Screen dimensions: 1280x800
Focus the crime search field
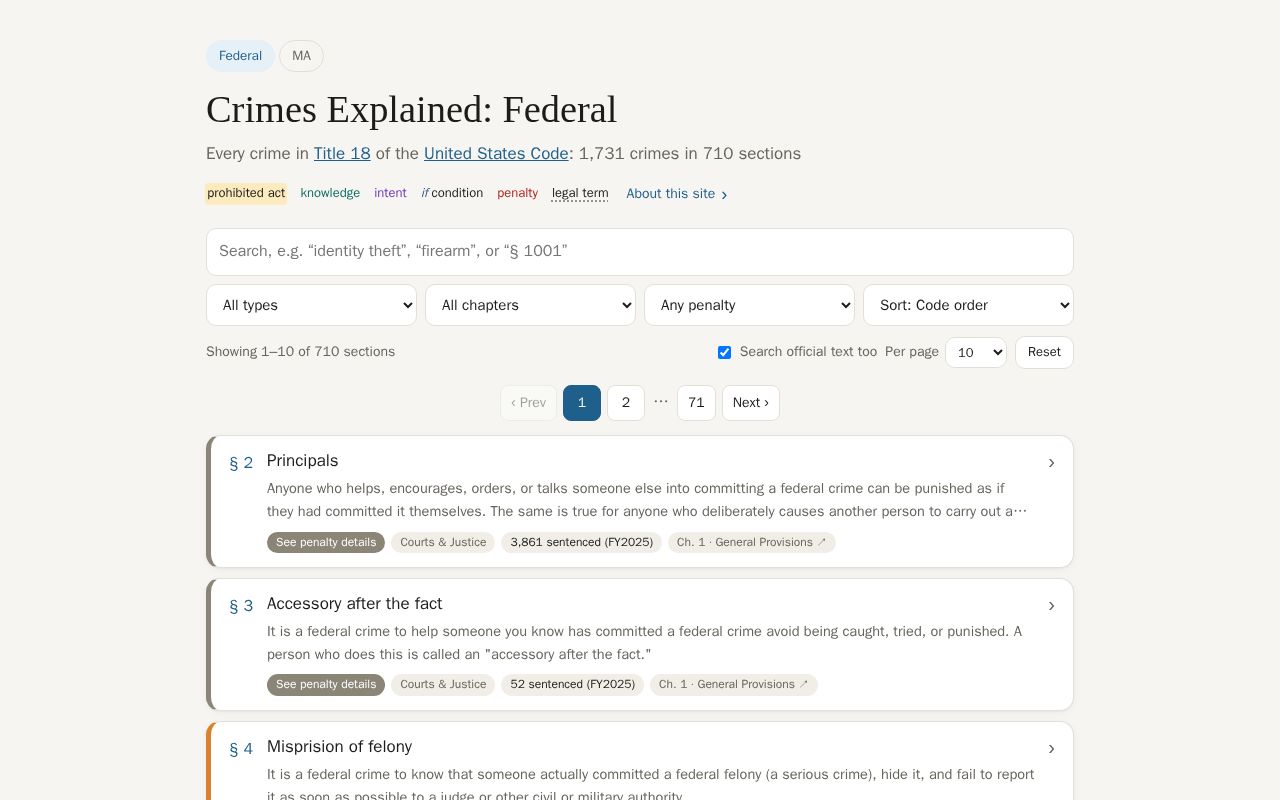[640, 252]
